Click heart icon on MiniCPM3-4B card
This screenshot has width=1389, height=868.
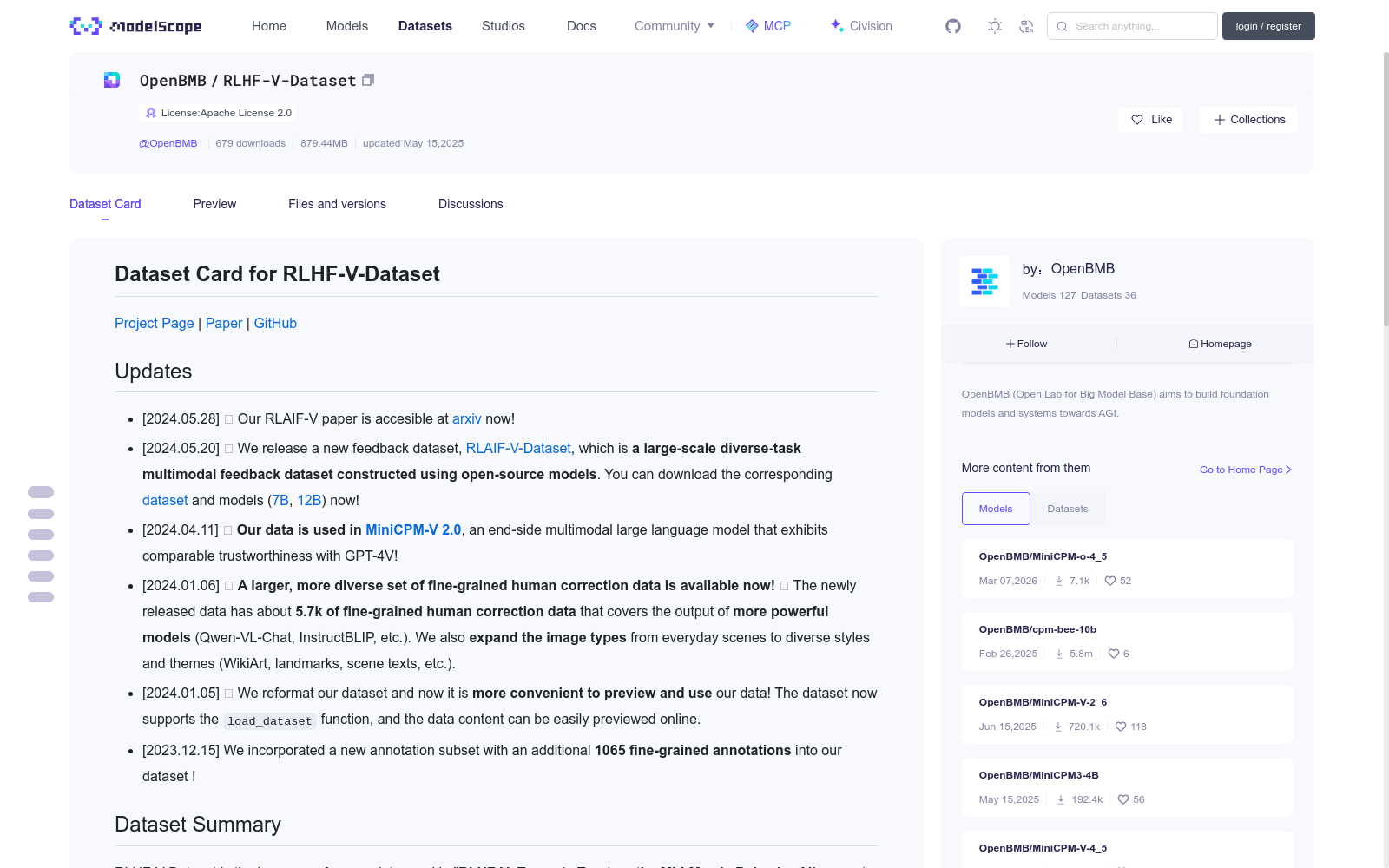[1123, 799]
